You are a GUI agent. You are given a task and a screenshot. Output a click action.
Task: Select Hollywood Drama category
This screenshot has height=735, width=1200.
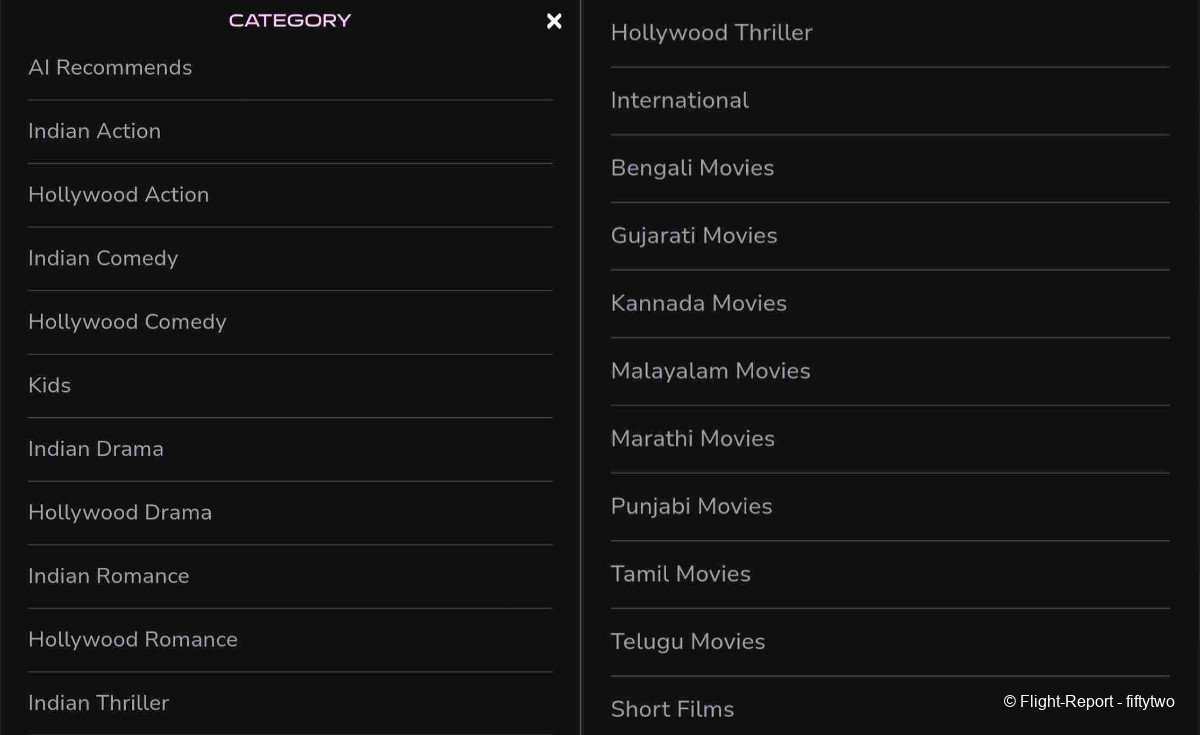point(120,512)
